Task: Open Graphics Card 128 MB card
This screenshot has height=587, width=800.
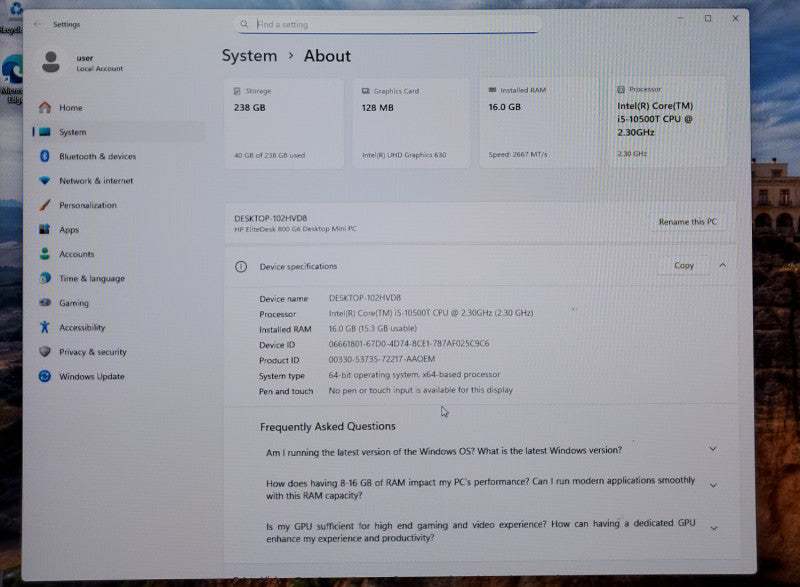Action: coord(411,123)
